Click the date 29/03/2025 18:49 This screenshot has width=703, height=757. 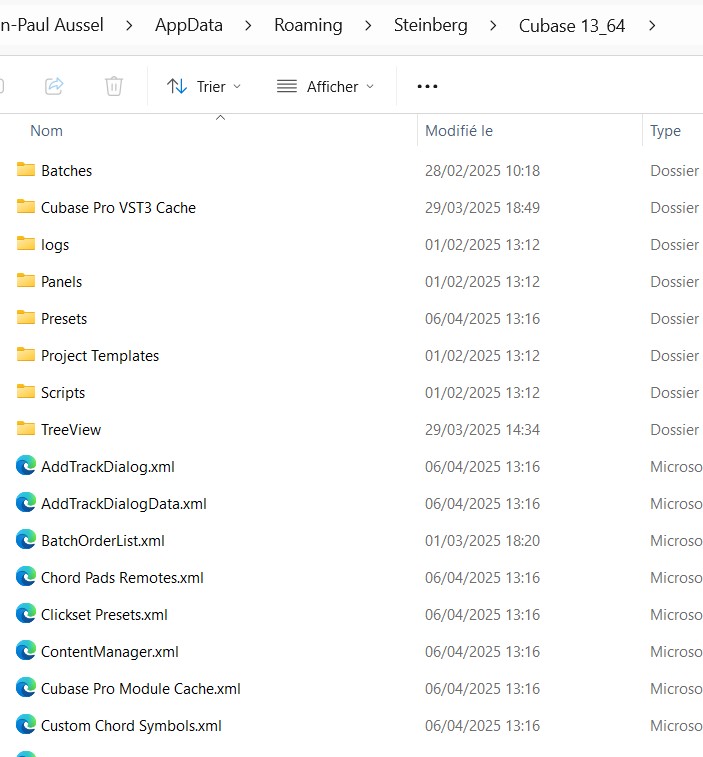click(482, 208)
